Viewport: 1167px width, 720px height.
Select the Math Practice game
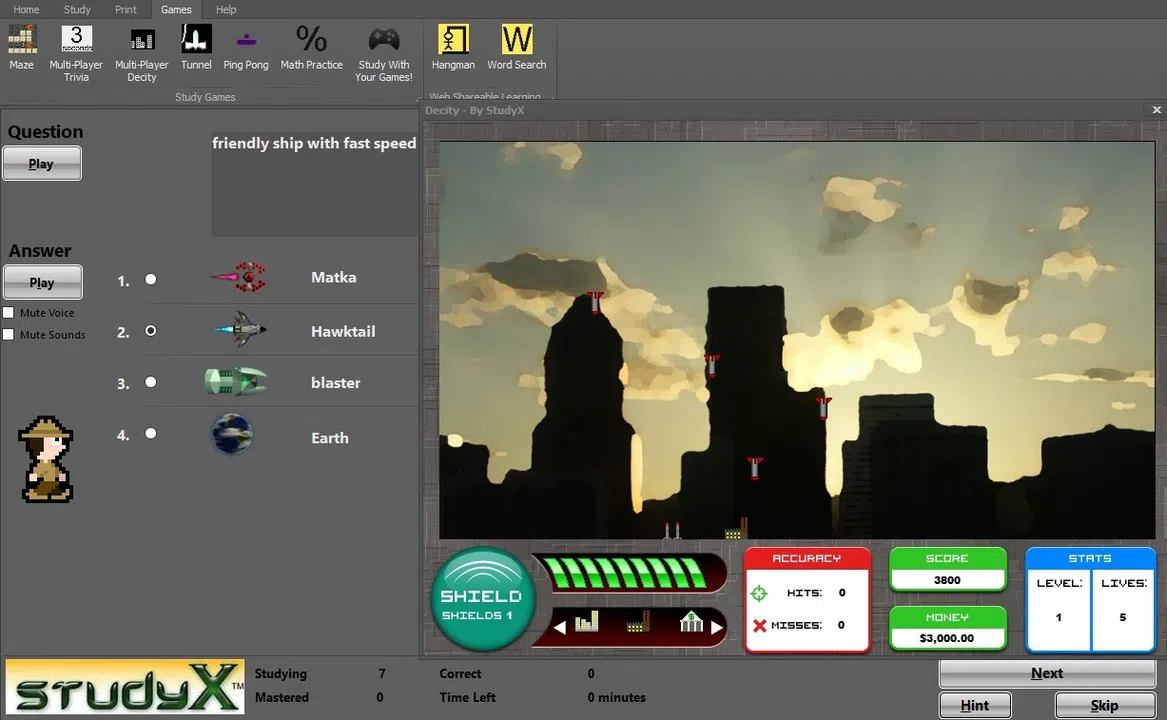click(x=311, y=49)
